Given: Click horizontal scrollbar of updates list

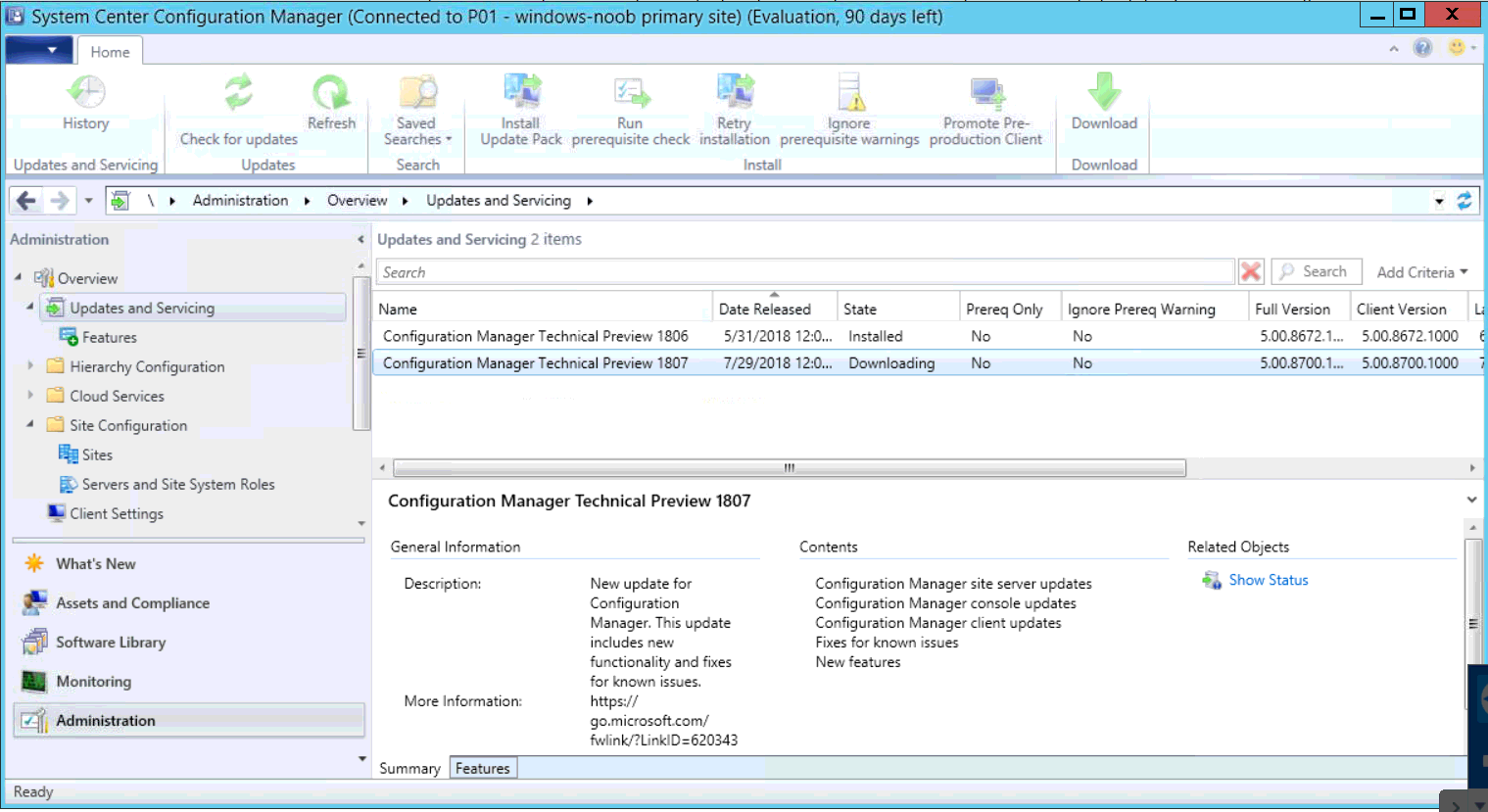Looking at the screenshot, I should pos(790,467).
